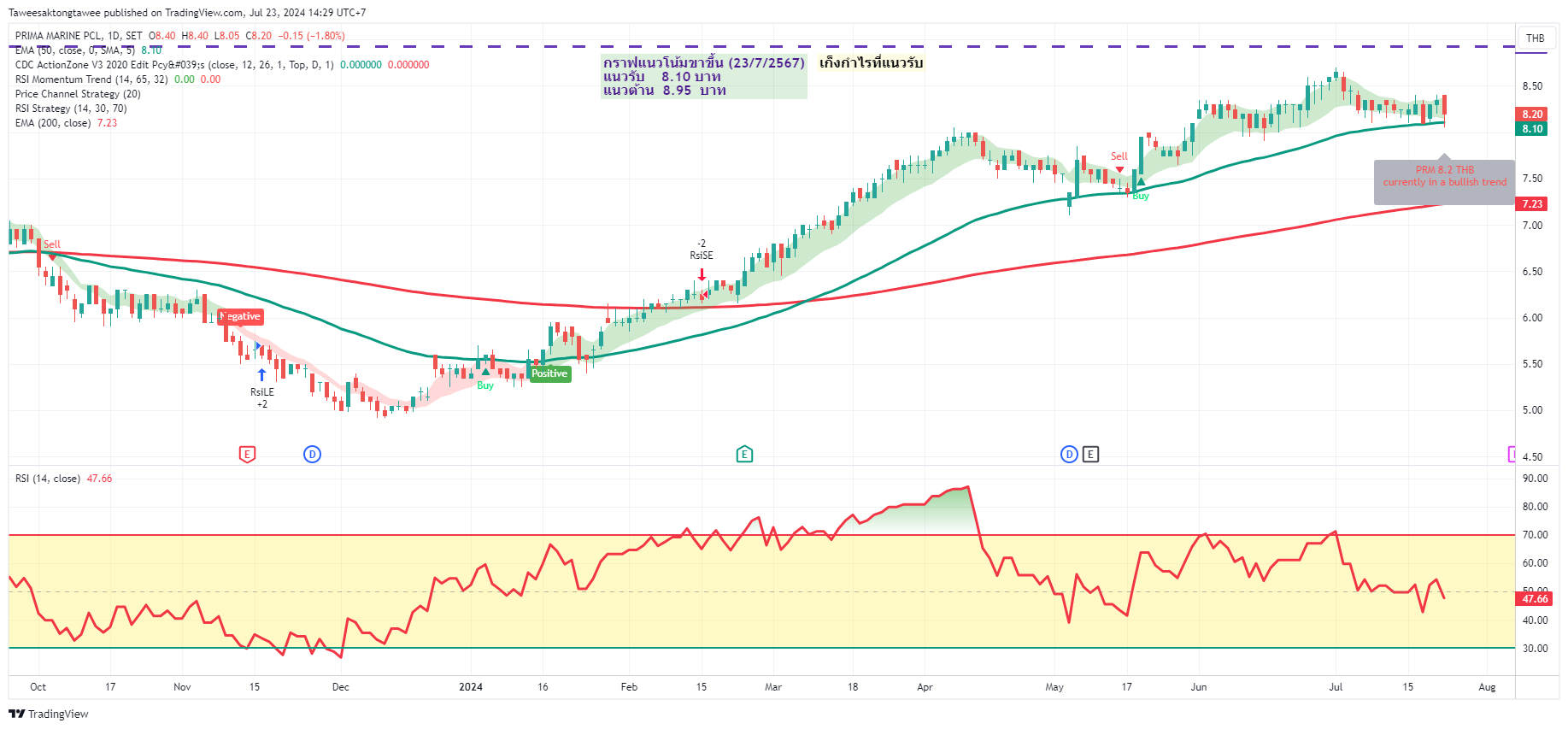The width and height of the screenshot is (1568, 729).
Task: Click the Dec label on time axis
Action: click(340, 687)
